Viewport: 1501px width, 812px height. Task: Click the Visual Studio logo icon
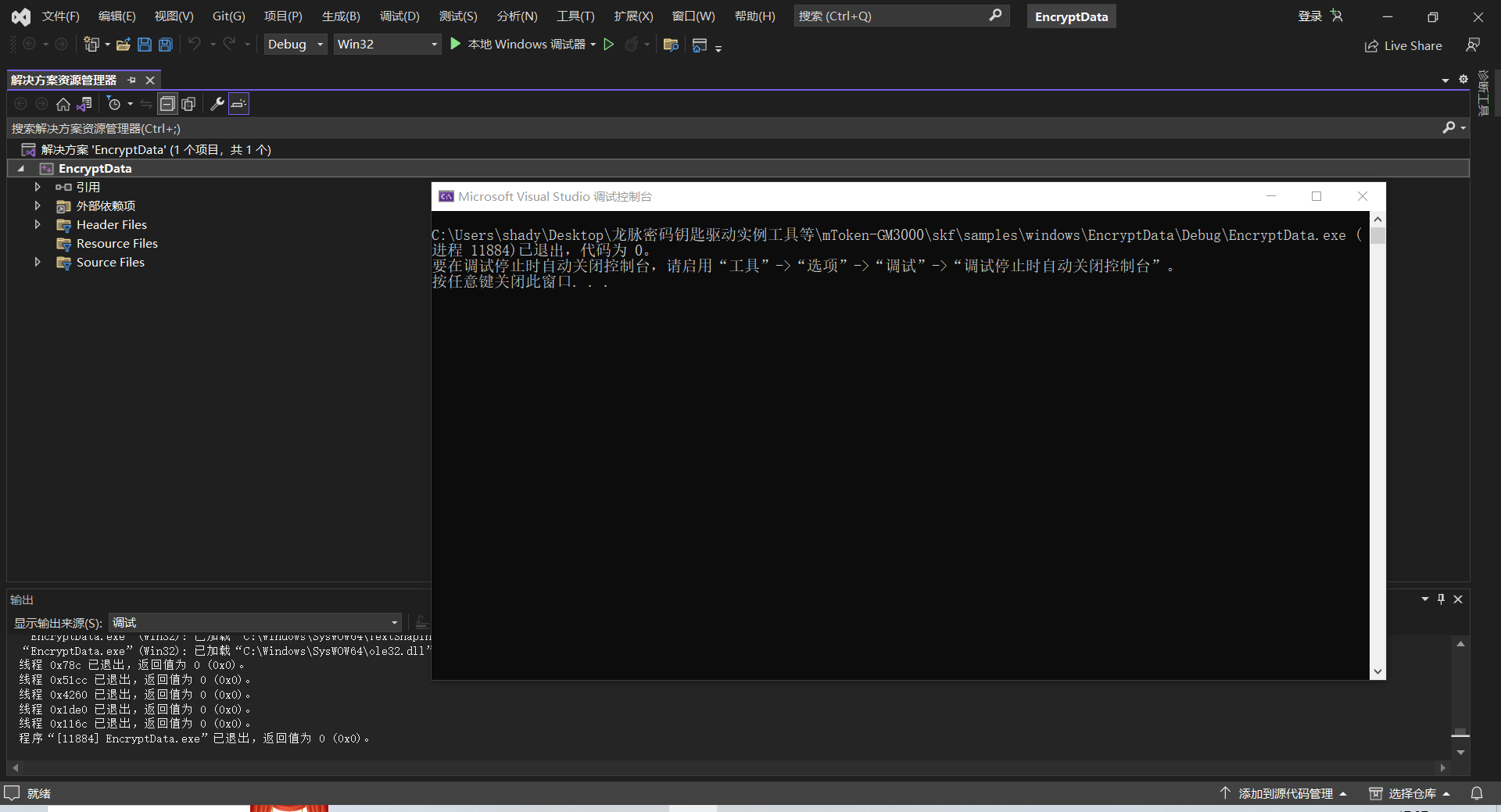pyautogui.click(x=20, y=16)
